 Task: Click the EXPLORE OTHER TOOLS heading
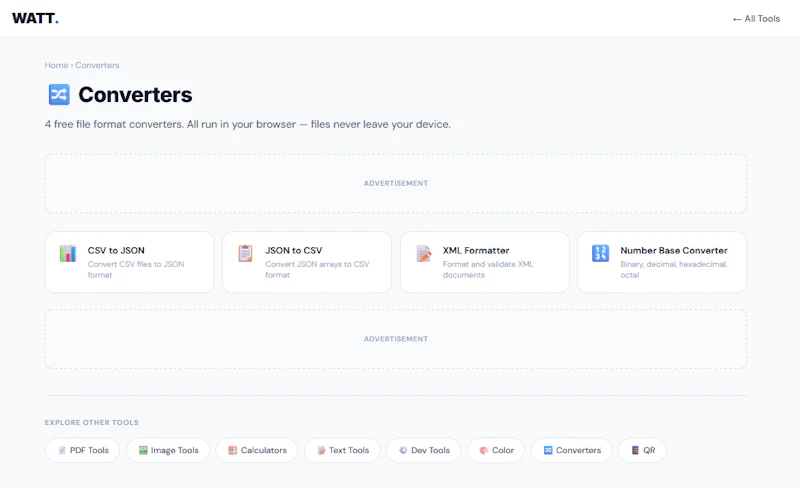tap(91, 423)
